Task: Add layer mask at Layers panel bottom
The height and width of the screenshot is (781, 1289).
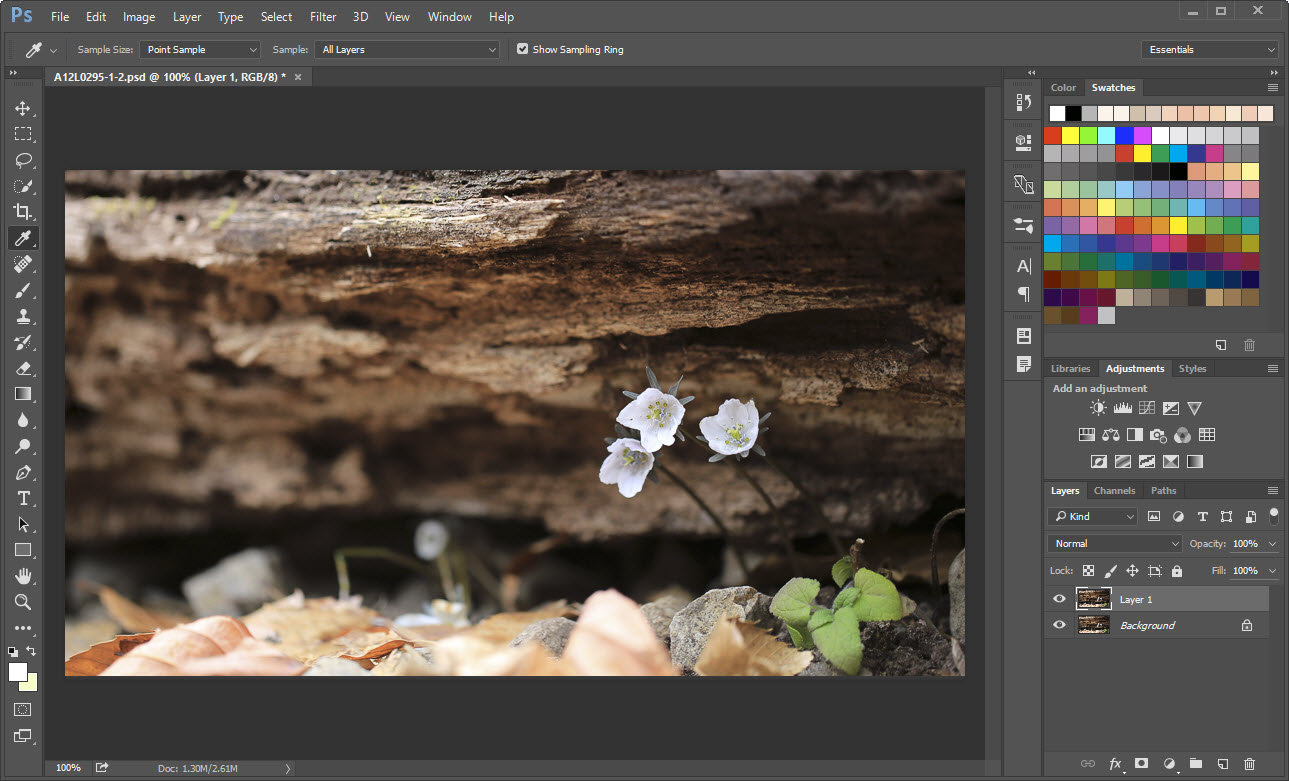Action: click(x=1141, y=764)
